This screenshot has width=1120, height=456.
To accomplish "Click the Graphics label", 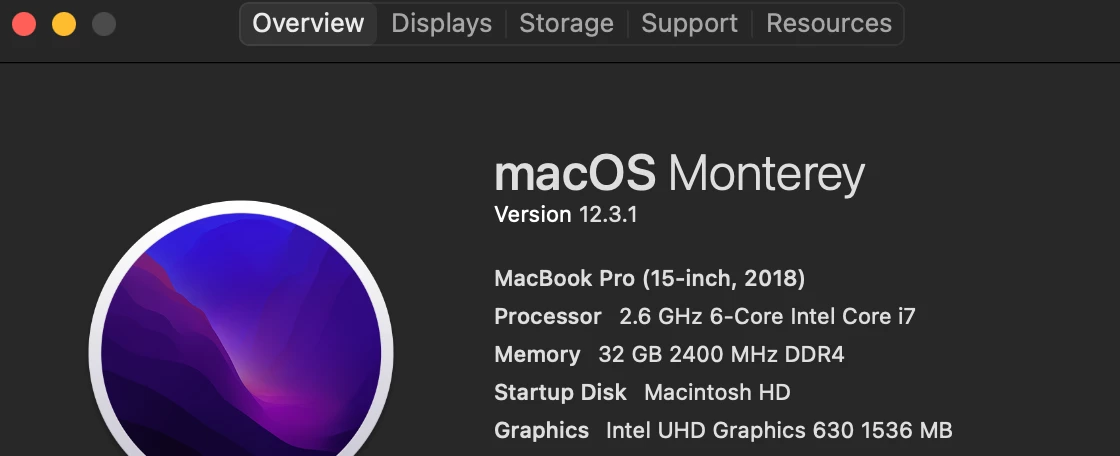I will pyautogui.click(x=541, y=430).
